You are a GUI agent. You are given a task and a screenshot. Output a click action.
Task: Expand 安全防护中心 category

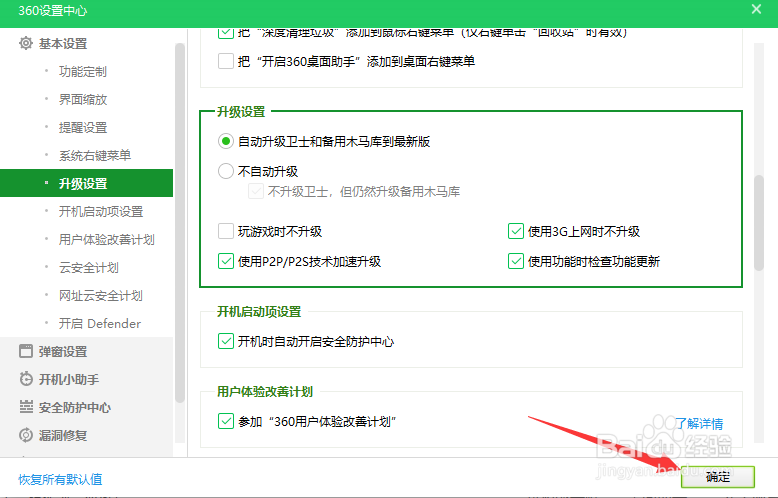(74, 407)
